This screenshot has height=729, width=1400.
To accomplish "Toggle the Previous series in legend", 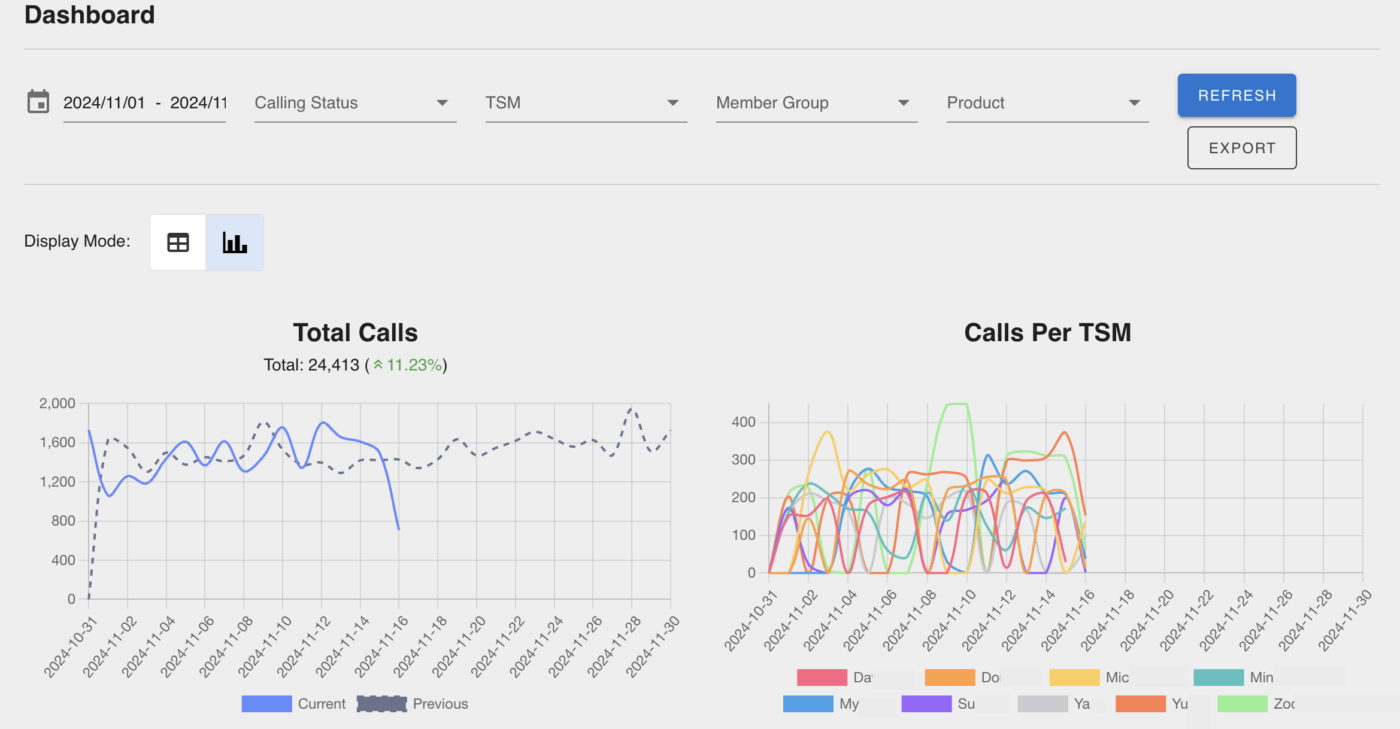I will pos(382,704).
